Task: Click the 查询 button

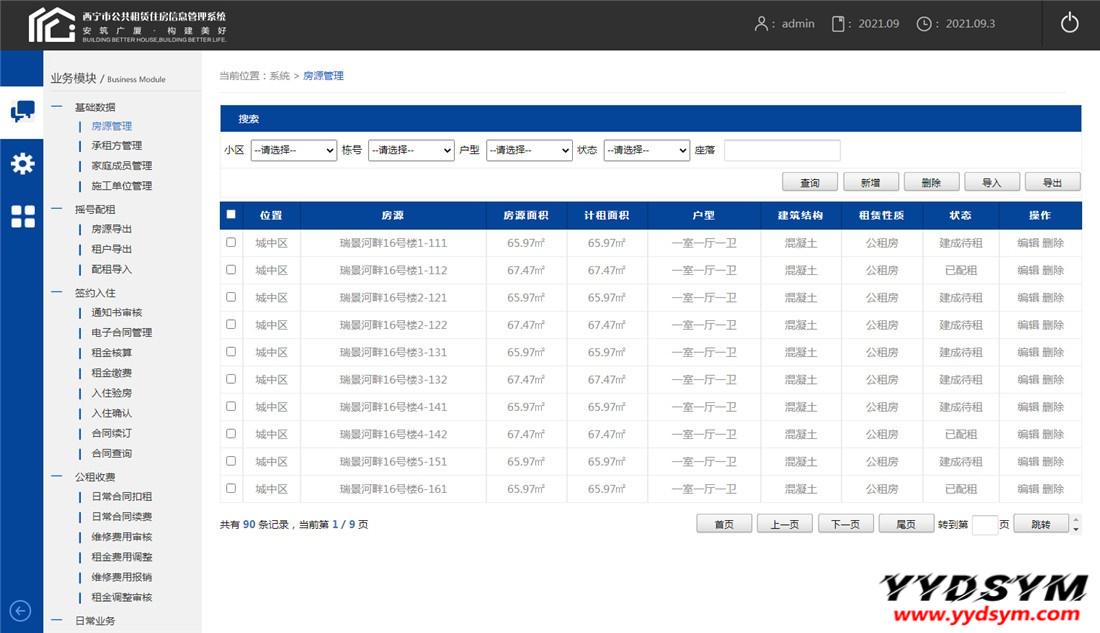Action: pos(809,182)
